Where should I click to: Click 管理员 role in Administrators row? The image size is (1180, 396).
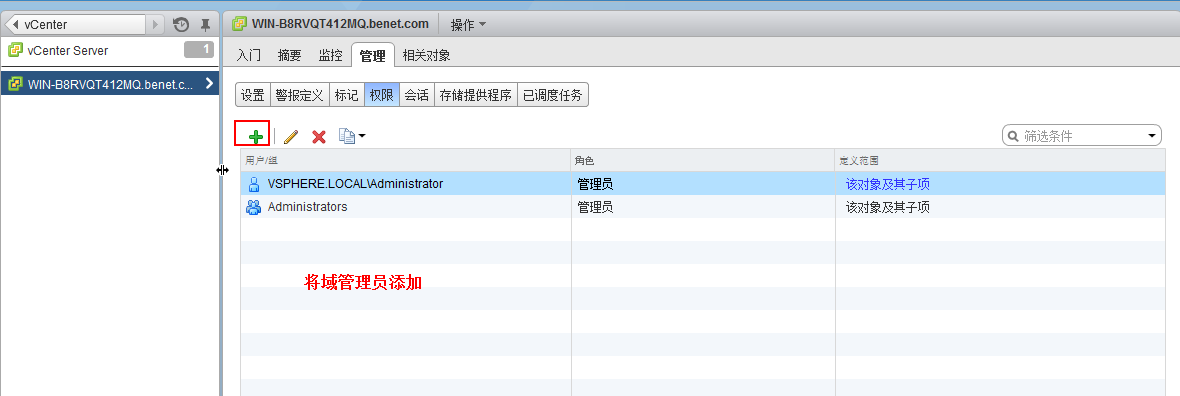595,206
